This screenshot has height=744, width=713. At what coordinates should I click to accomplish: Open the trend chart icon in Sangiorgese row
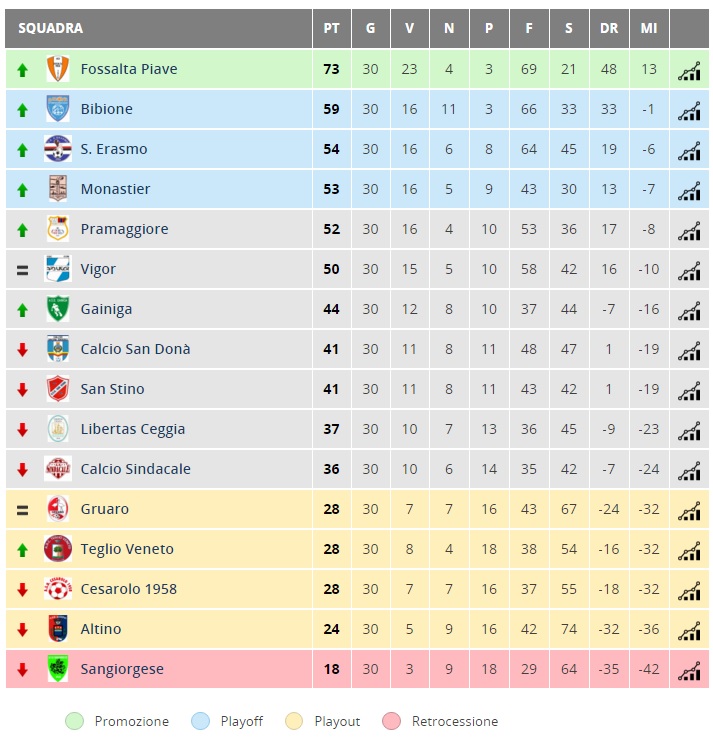pos(689,670)
